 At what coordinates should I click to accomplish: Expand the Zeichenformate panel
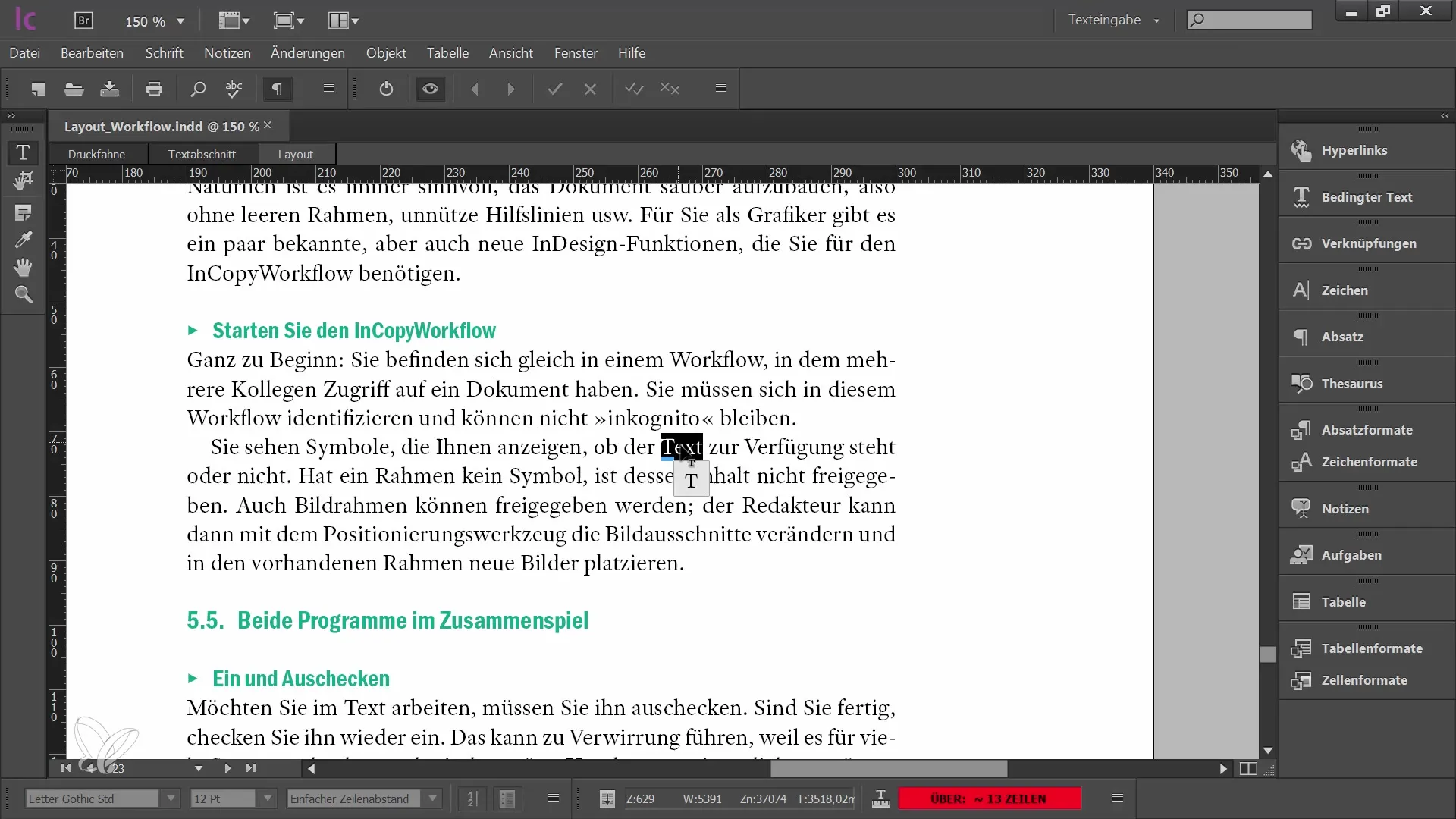(x=1369, y=461)
